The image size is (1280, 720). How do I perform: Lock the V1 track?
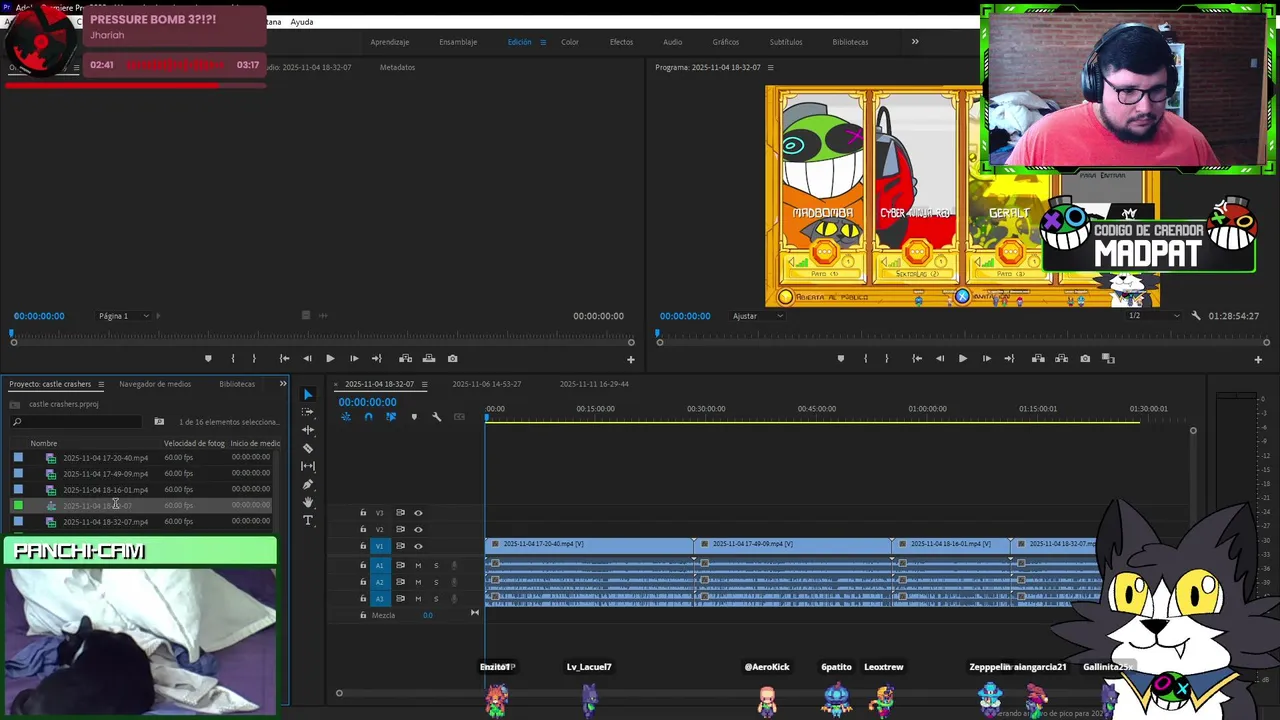click(363, 546)
